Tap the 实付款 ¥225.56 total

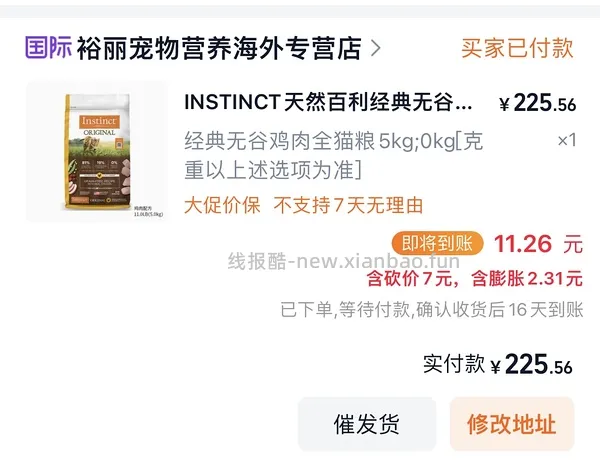click(x=497, y=364)
